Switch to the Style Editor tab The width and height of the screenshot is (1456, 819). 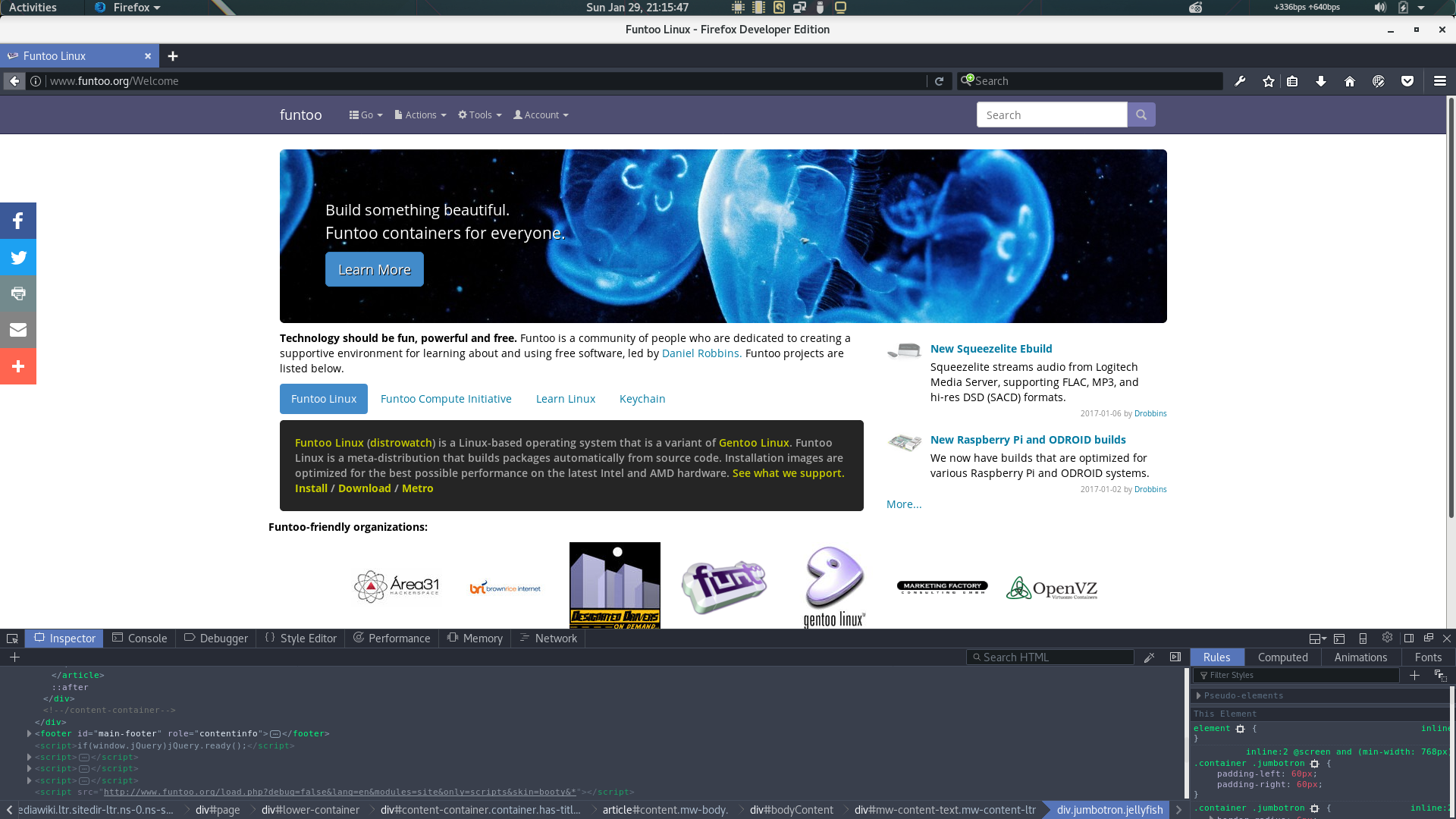click(301, 639)
